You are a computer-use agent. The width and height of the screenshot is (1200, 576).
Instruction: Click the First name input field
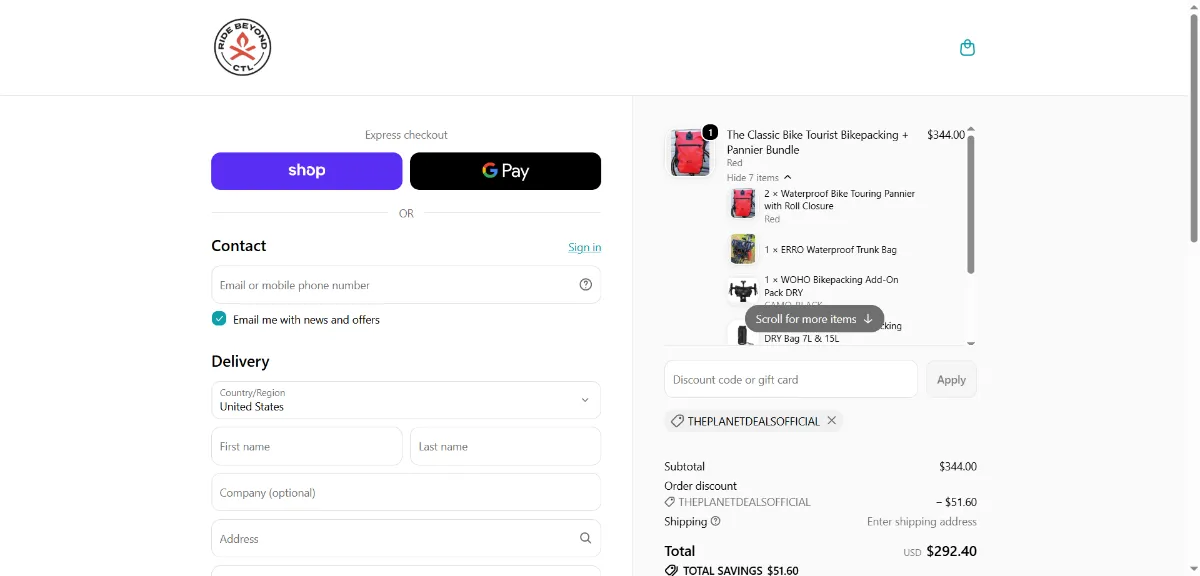[307, 447]
